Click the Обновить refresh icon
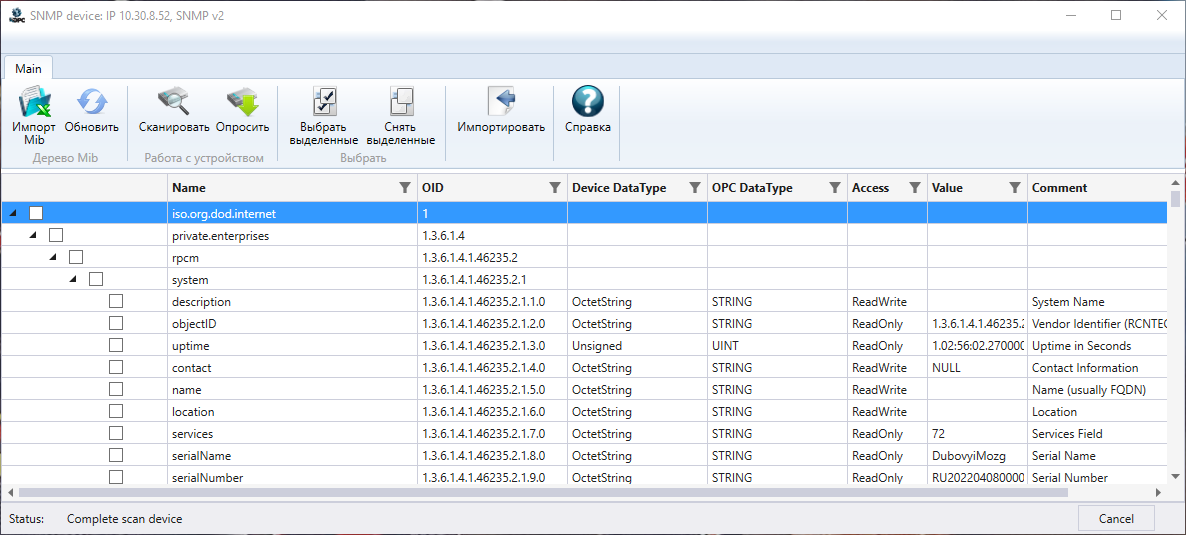Viewport: 1186px width, 535px height. click(92, 101)
